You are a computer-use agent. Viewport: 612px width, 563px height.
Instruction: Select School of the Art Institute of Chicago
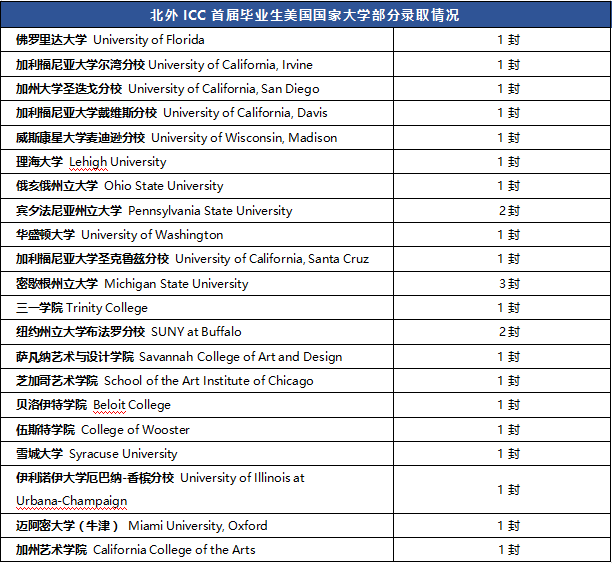pyautogui.click(x=197, y=381)
